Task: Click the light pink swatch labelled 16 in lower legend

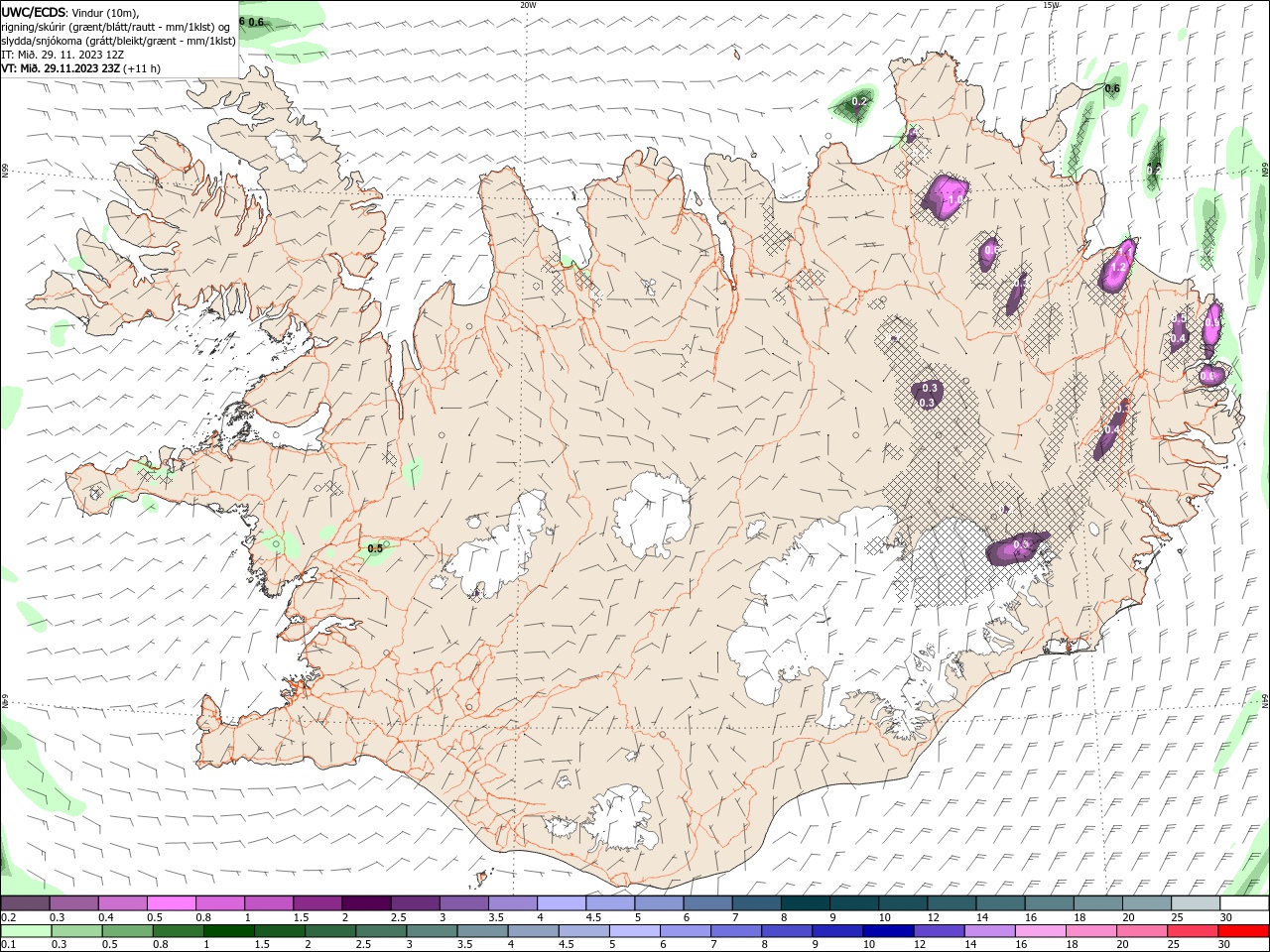Action: click(1039, 931)
